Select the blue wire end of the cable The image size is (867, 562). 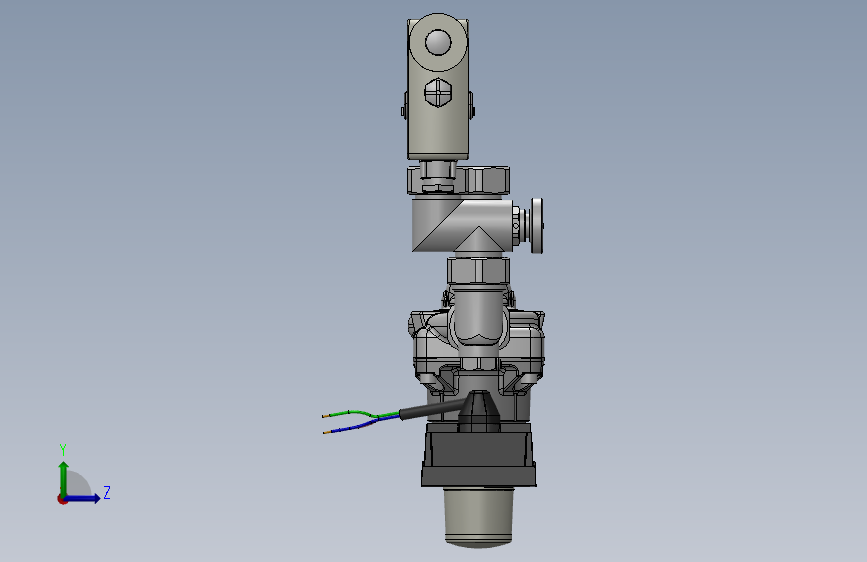click(361, 426)
